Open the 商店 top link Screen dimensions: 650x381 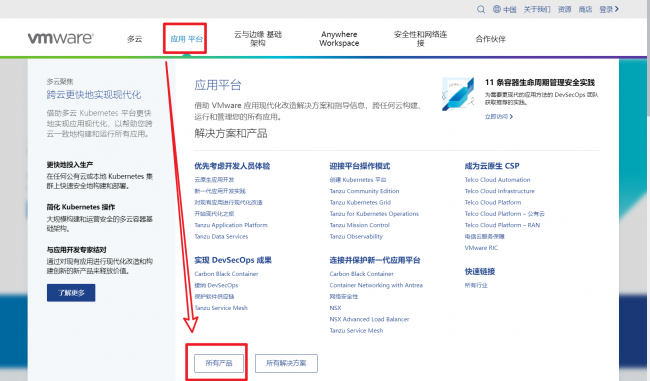point(585,9)
